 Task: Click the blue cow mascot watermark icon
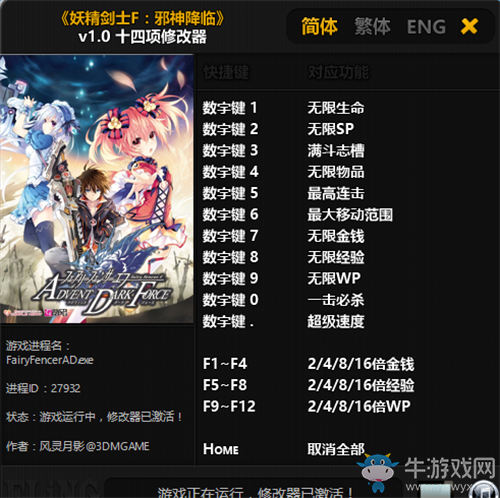pos(378,472)
